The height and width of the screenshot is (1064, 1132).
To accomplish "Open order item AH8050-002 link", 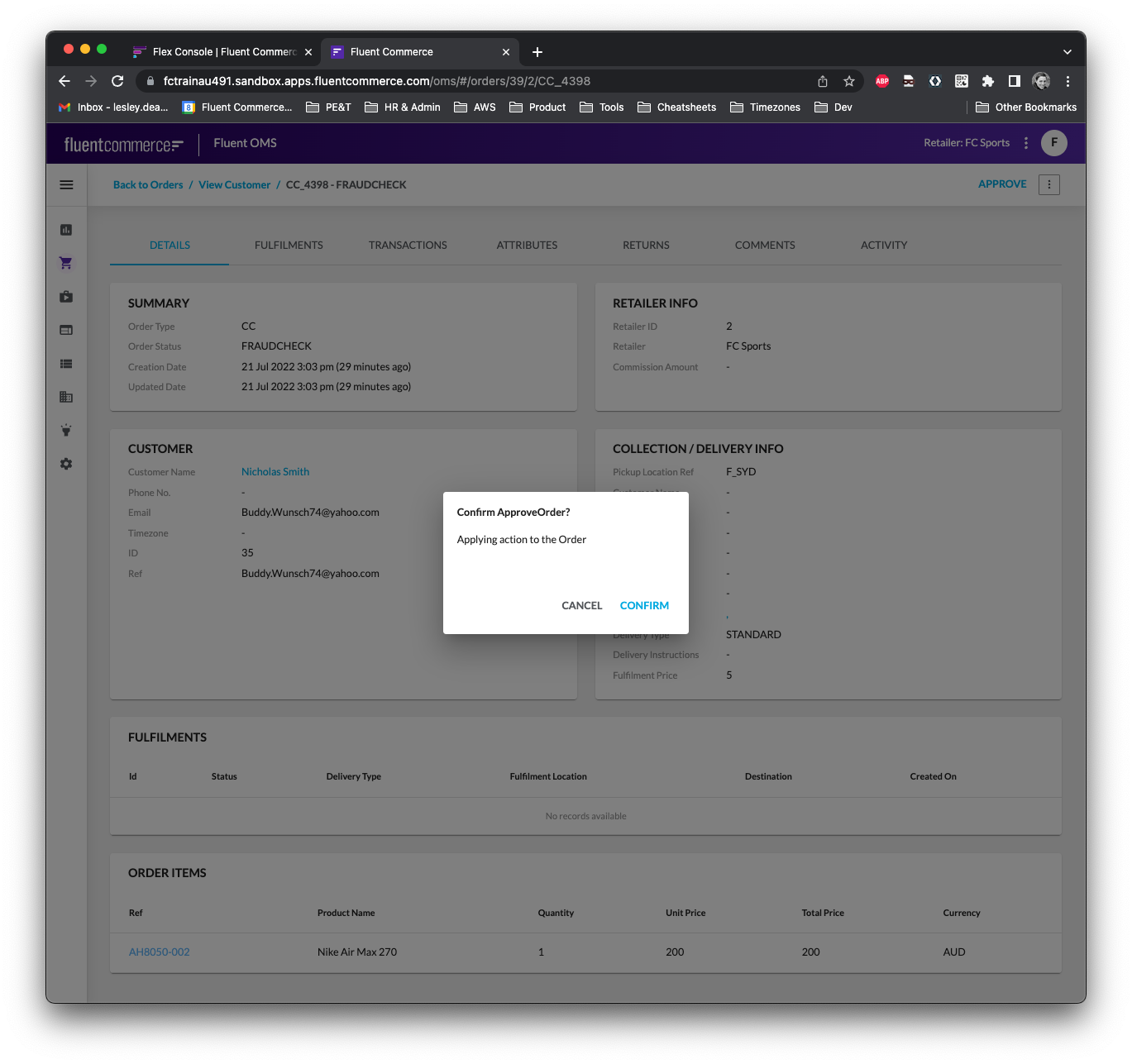I will tap(159, 952).
